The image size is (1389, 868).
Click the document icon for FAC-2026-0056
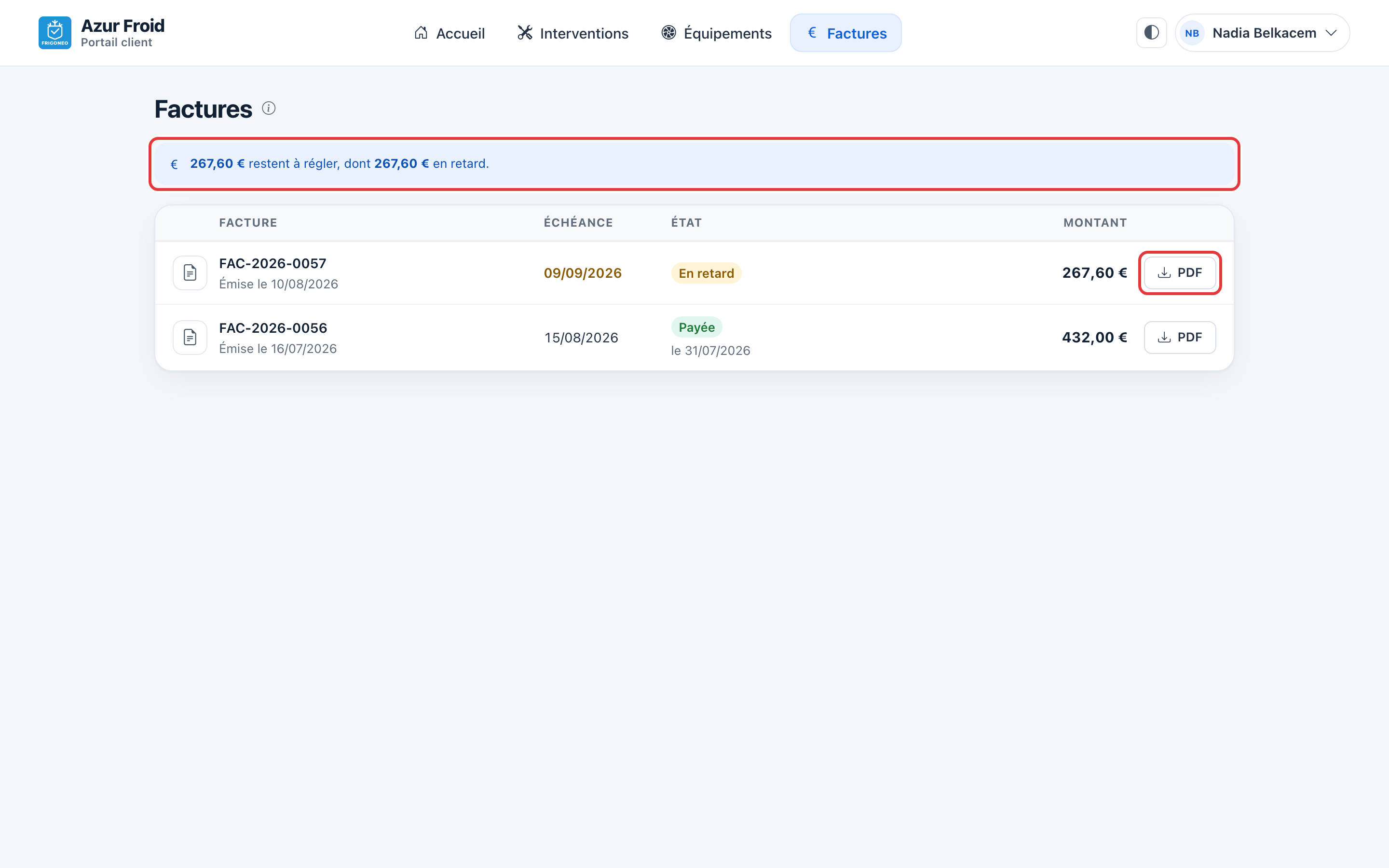tap(190, 338)
